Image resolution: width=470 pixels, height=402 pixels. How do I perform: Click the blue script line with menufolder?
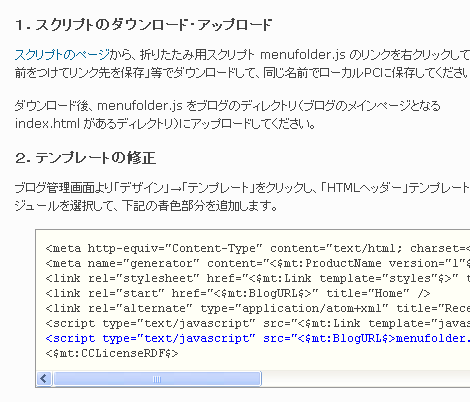(258, 338)
